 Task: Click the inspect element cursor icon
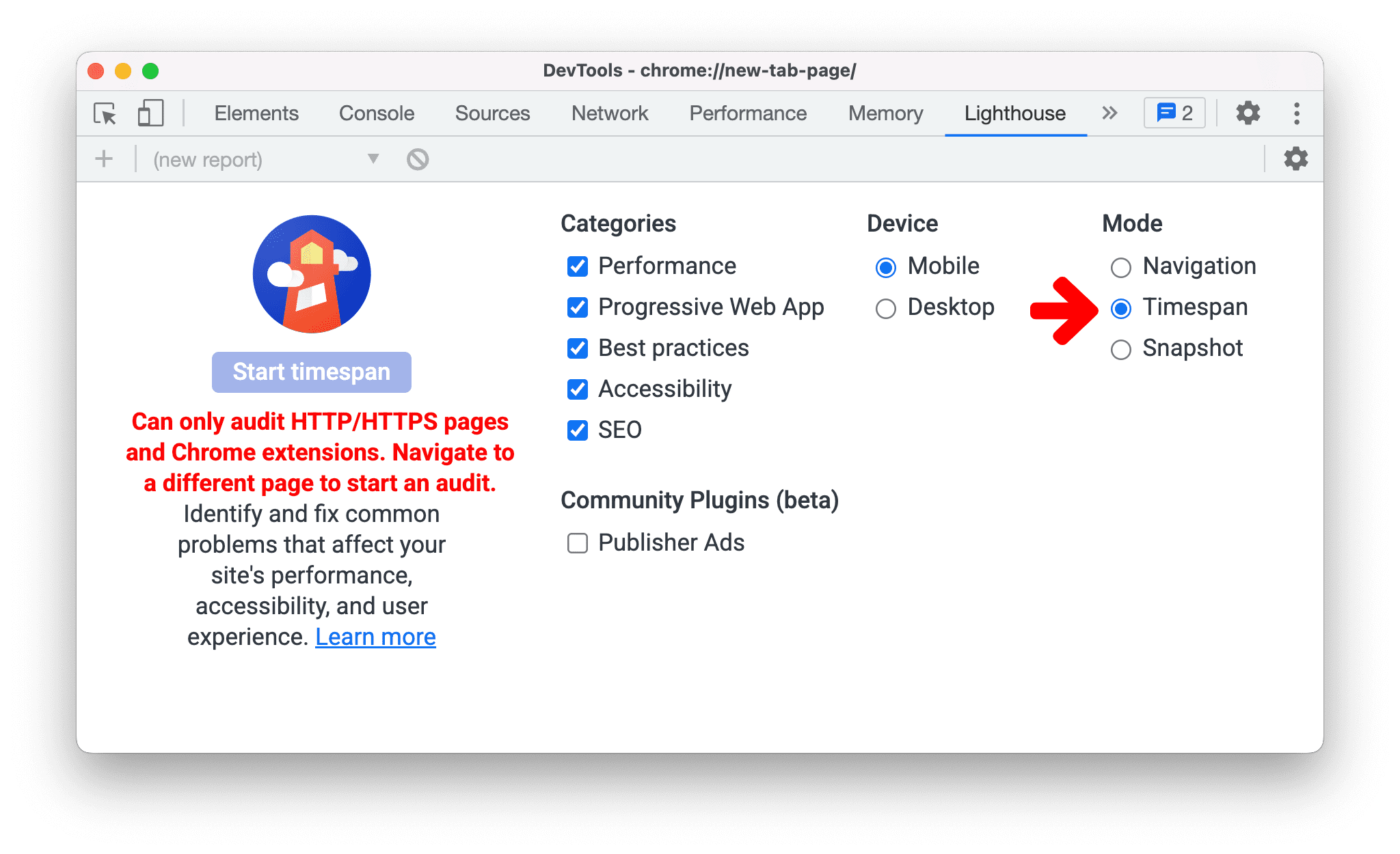coord(103,113)
